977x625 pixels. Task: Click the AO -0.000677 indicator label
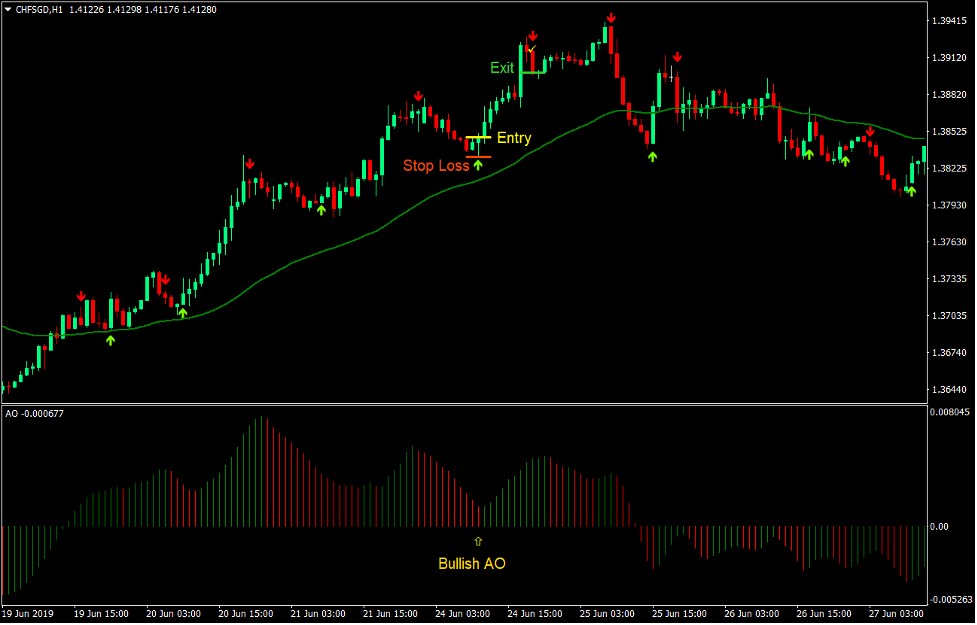(35, 414)
